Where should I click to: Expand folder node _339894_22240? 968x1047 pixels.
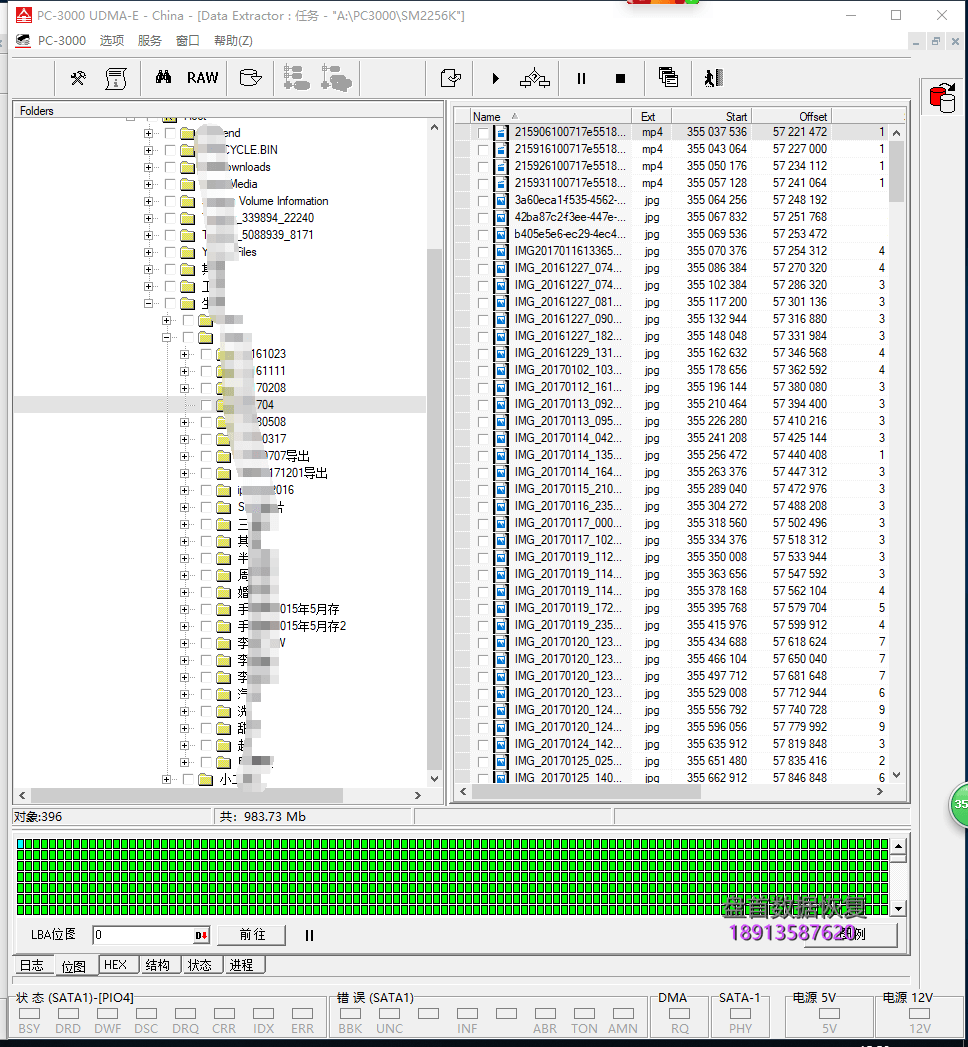coord(148,218)
